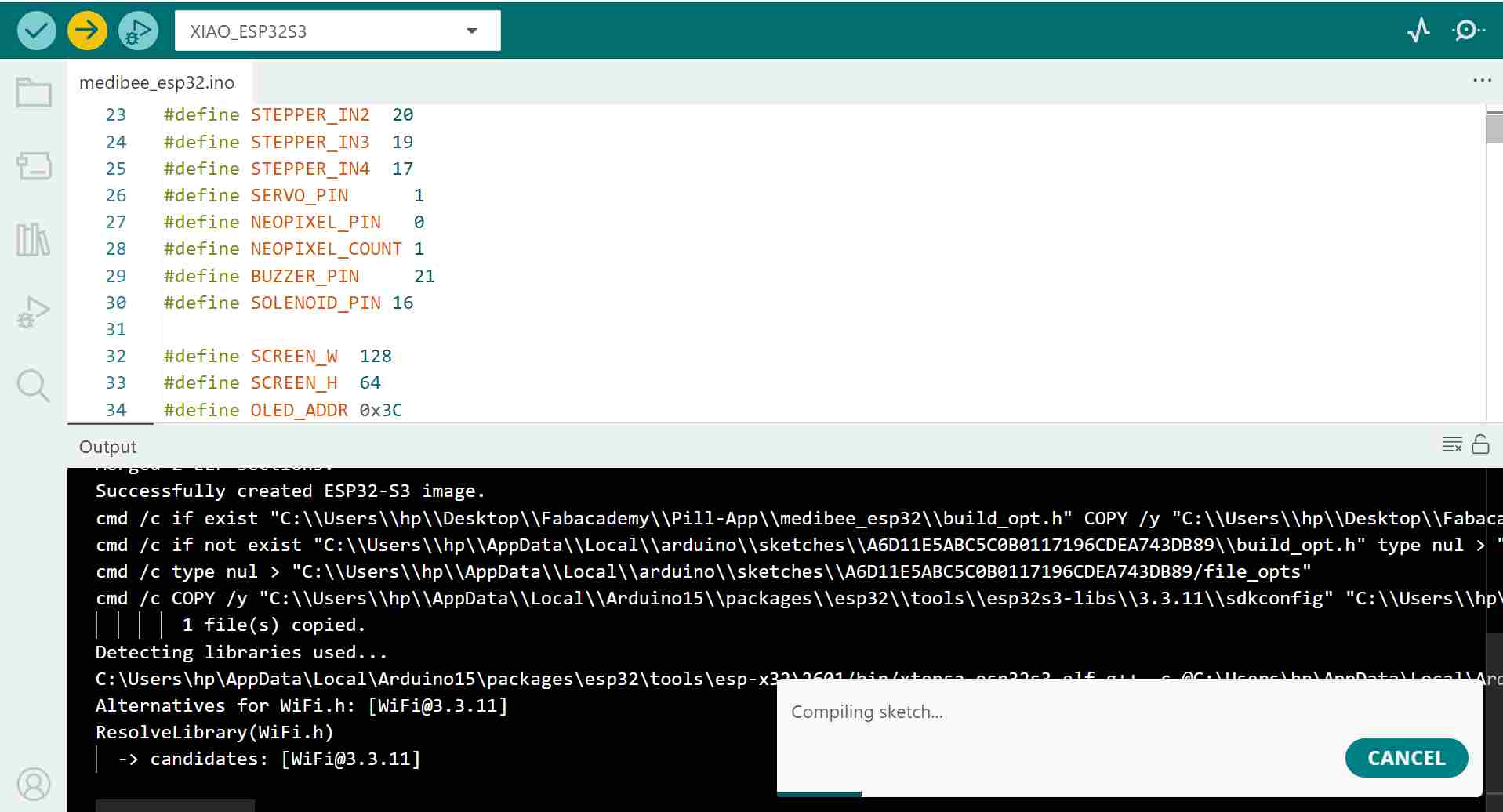Click the OLED_ADDR 0x3C definition
This screenshot has height=812, width=1503.
pyautogui.click(x=283, y=410)
